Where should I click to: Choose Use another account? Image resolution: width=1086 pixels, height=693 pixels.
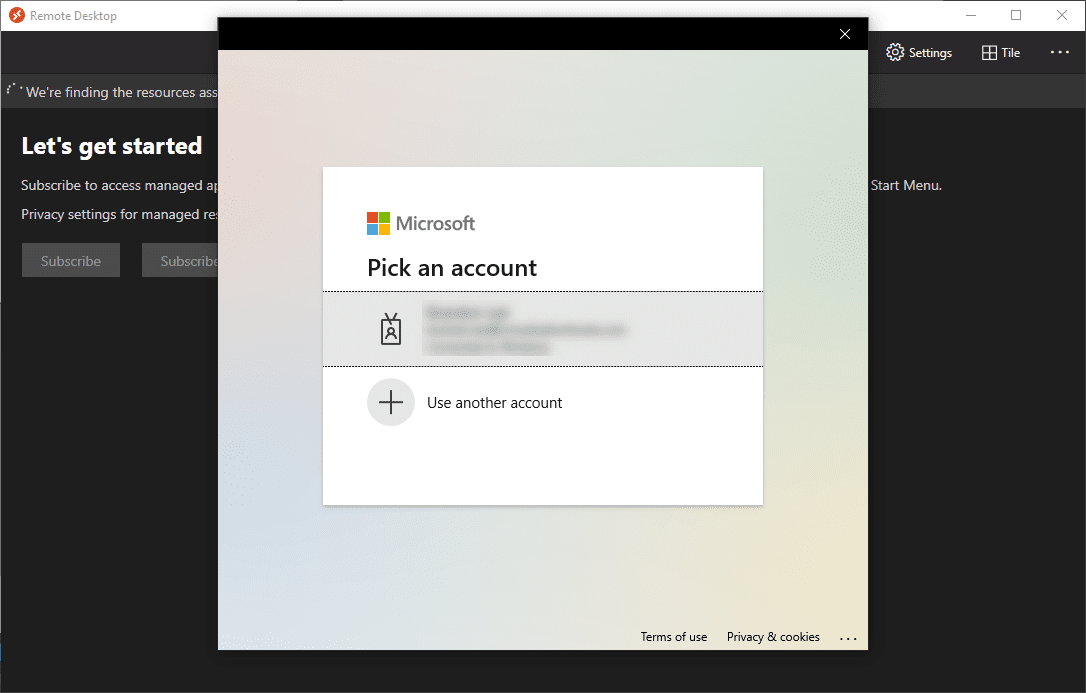[x=495, y=403]
